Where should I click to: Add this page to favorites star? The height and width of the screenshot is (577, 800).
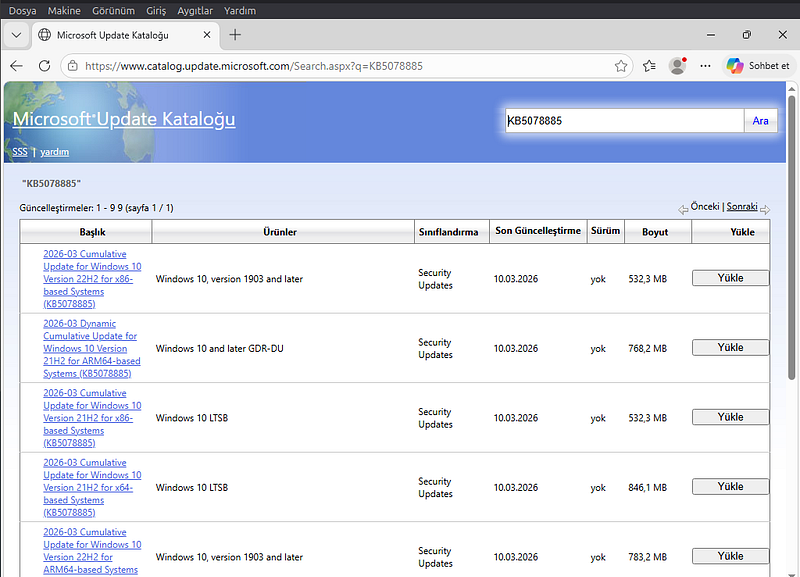coord(620,66)
